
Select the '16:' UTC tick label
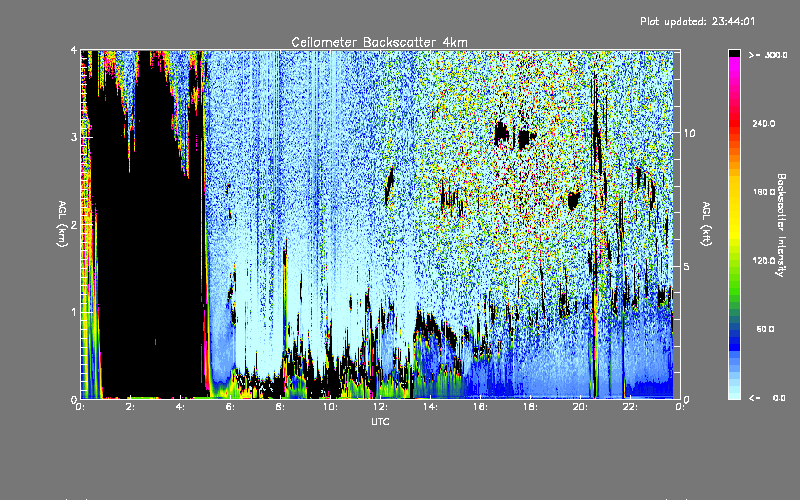pyautogui.click(x=480, y=407)
